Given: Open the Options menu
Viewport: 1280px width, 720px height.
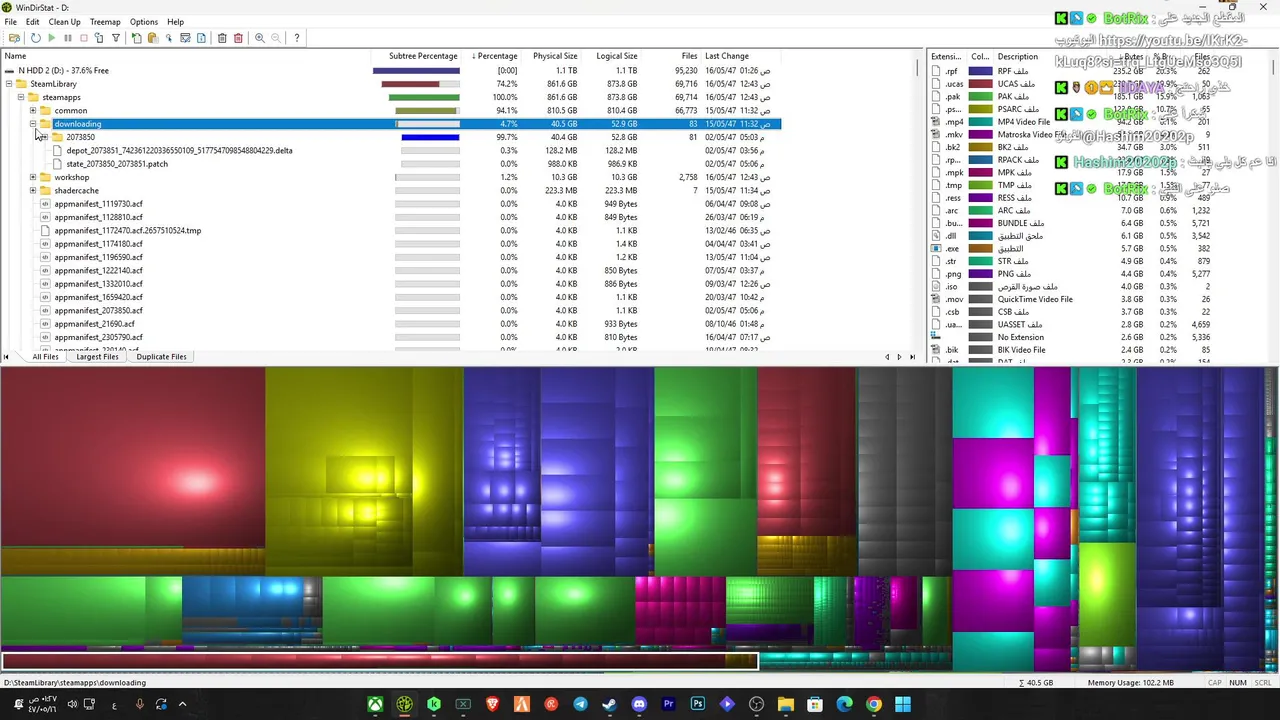Looking at the screenshot, I should click(144, 22).
